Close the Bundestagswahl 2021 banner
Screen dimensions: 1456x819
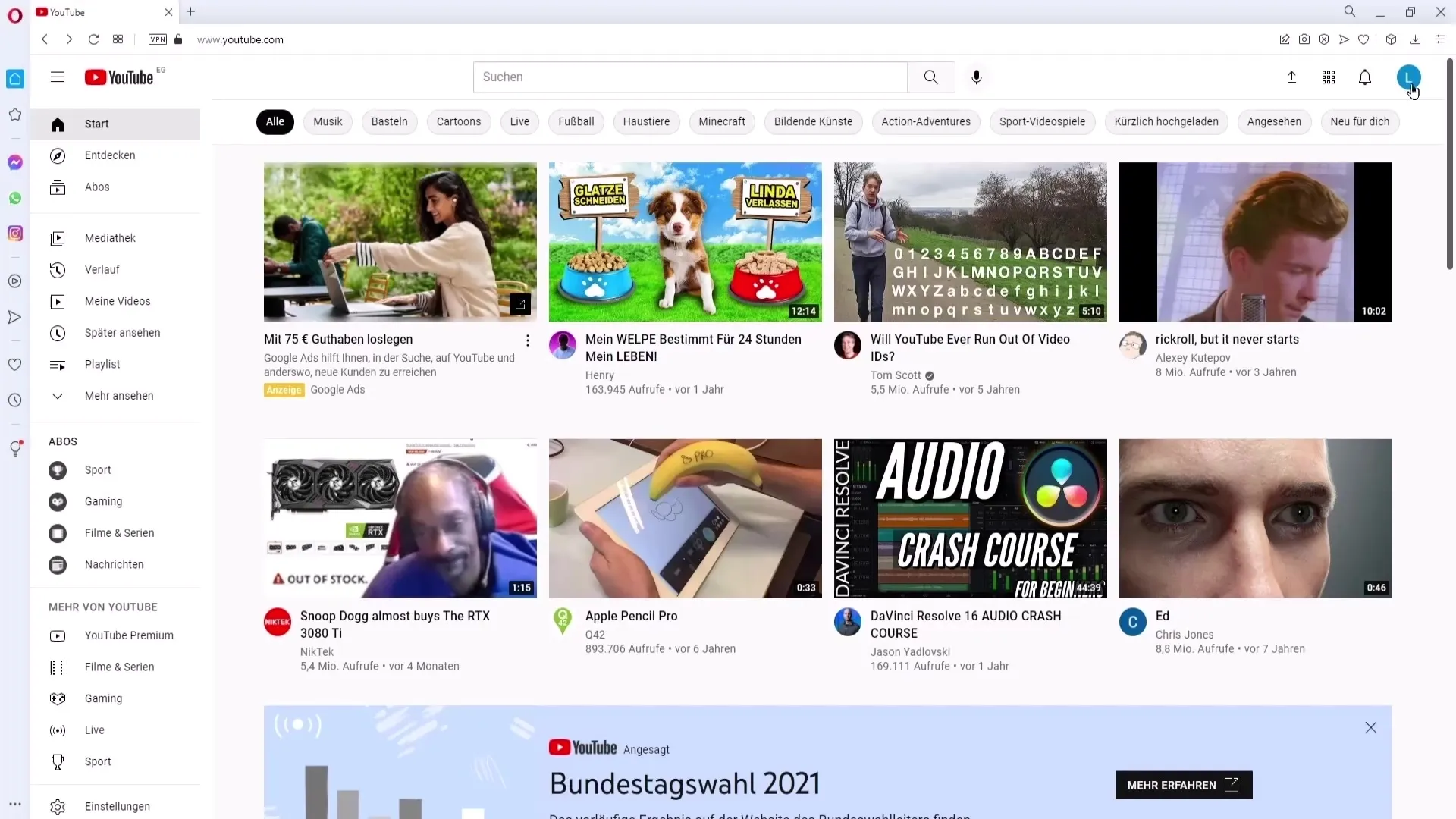tap(1371, 727)
